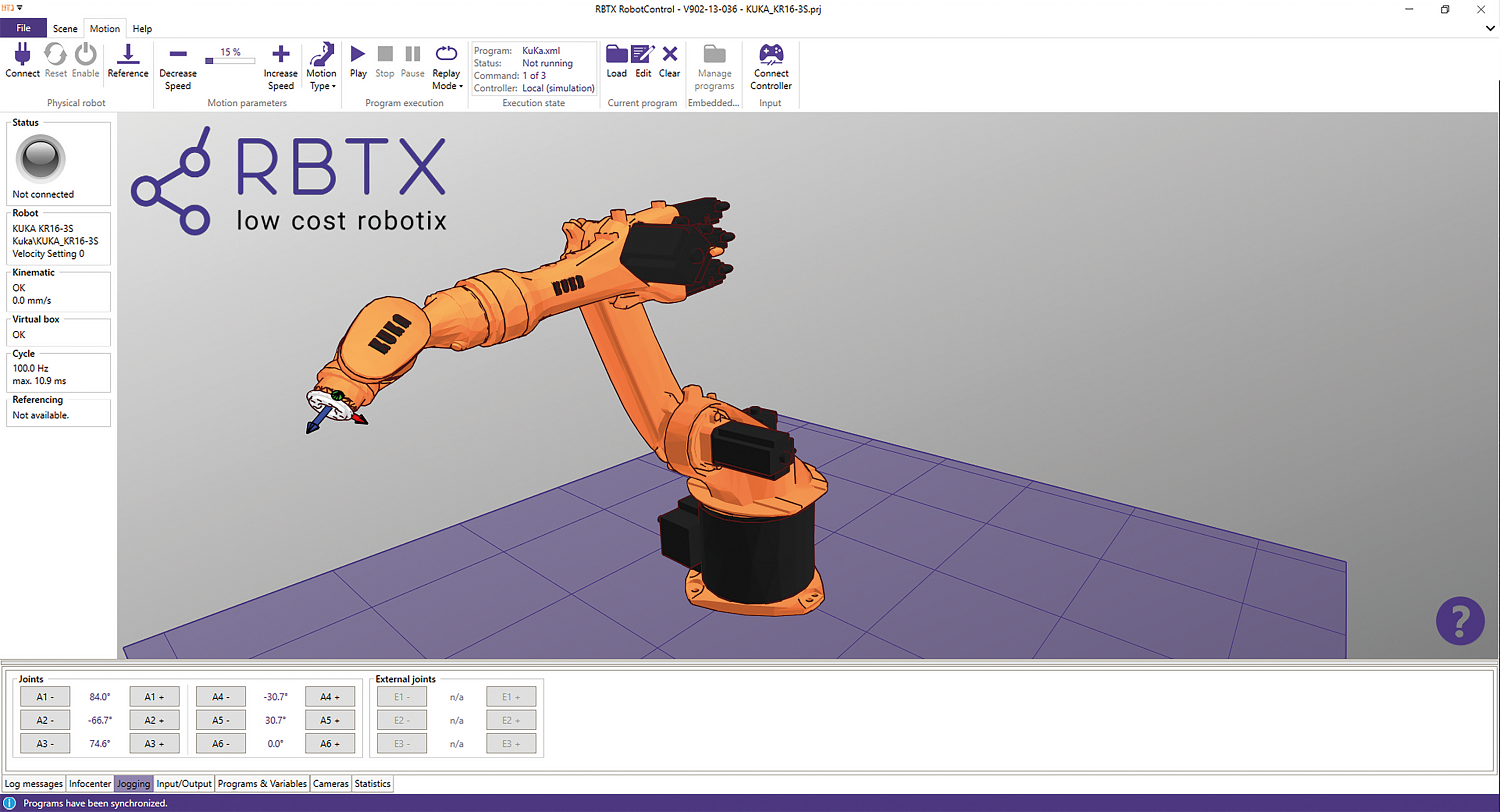Jog joint A4 positive
This screenshot has width=1500, height=812.
[331, 697]
